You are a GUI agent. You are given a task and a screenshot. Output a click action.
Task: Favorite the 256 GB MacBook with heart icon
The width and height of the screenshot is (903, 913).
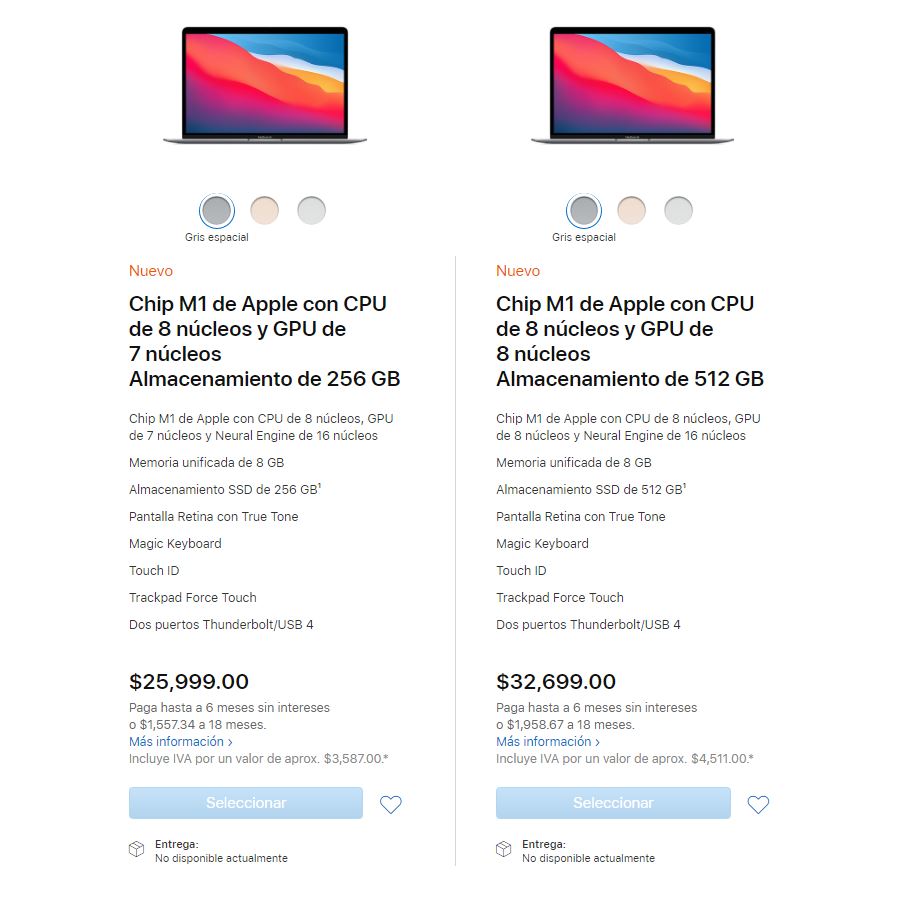pyautogui.click(x=391, y=804)
